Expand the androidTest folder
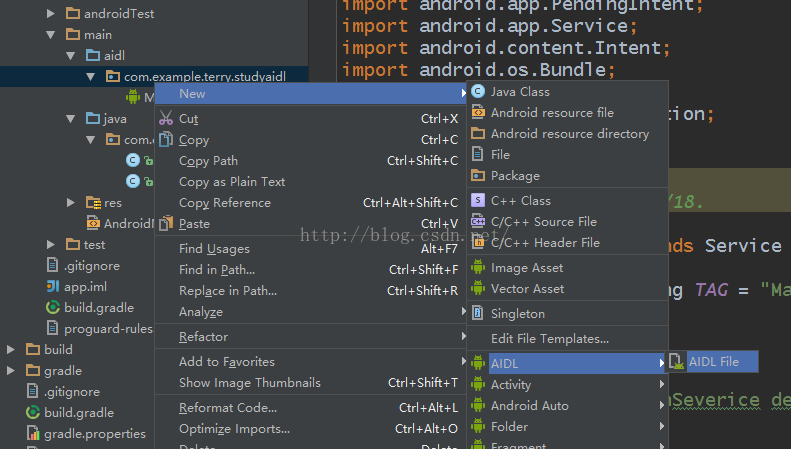 (x=50, y=13)
